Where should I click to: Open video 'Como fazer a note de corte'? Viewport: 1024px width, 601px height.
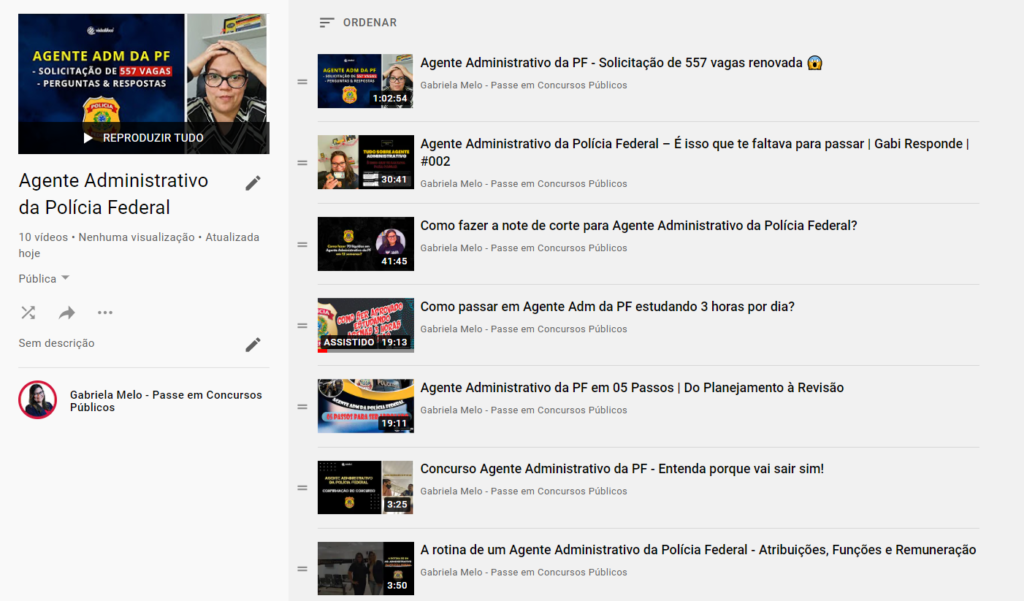click(x=639, y=225)
